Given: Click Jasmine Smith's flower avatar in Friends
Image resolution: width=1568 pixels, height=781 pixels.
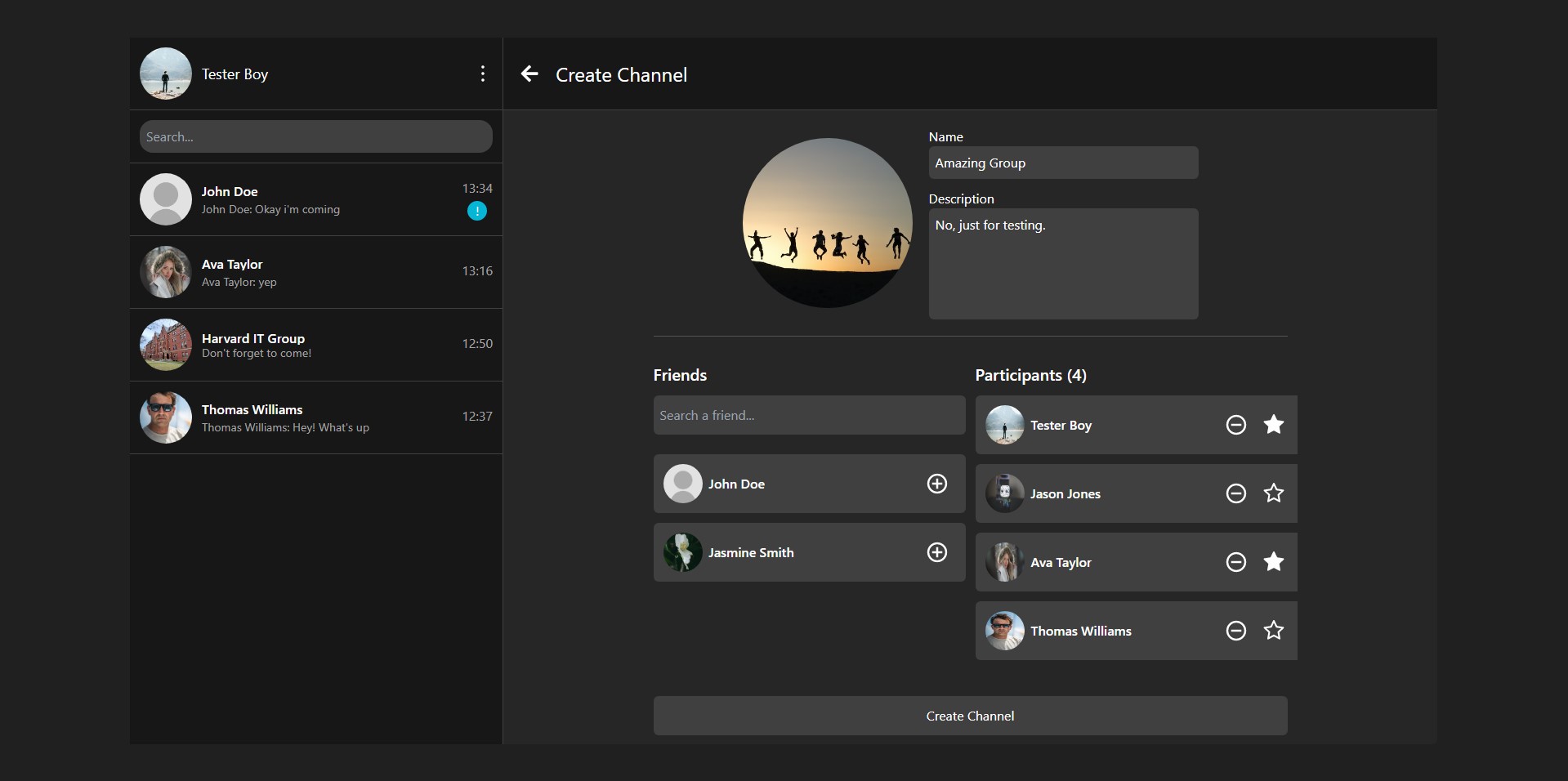Looking at the screenshot, I should [x=683, y=552].
